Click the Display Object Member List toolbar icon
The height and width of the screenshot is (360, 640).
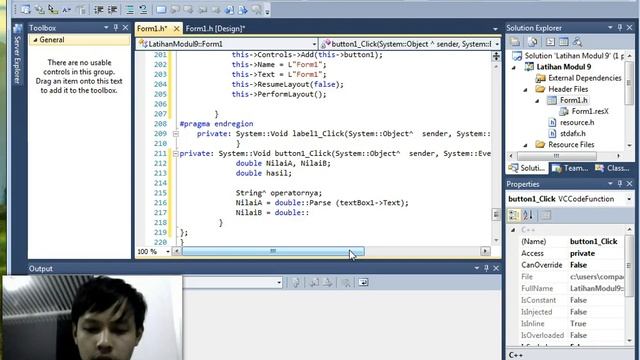pos(26,9)
